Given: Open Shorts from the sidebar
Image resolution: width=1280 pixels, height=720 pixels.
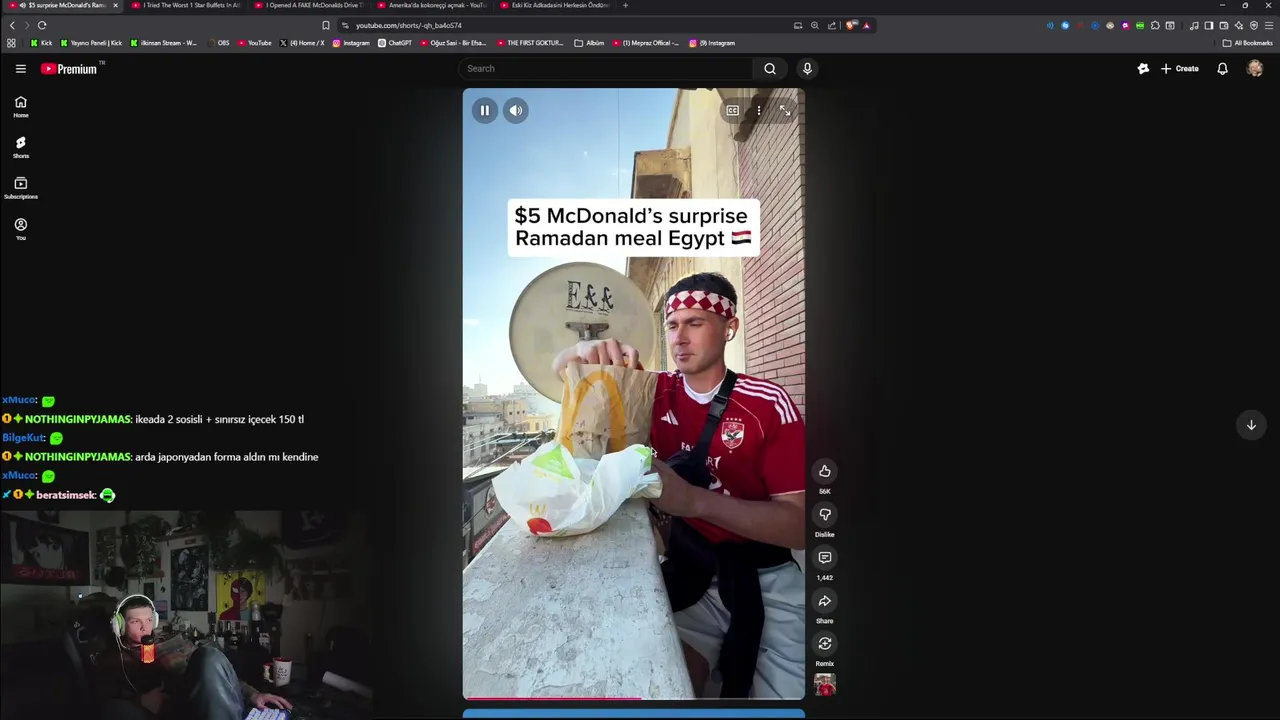Looking at the screenshot, I should tap(20, 147).
